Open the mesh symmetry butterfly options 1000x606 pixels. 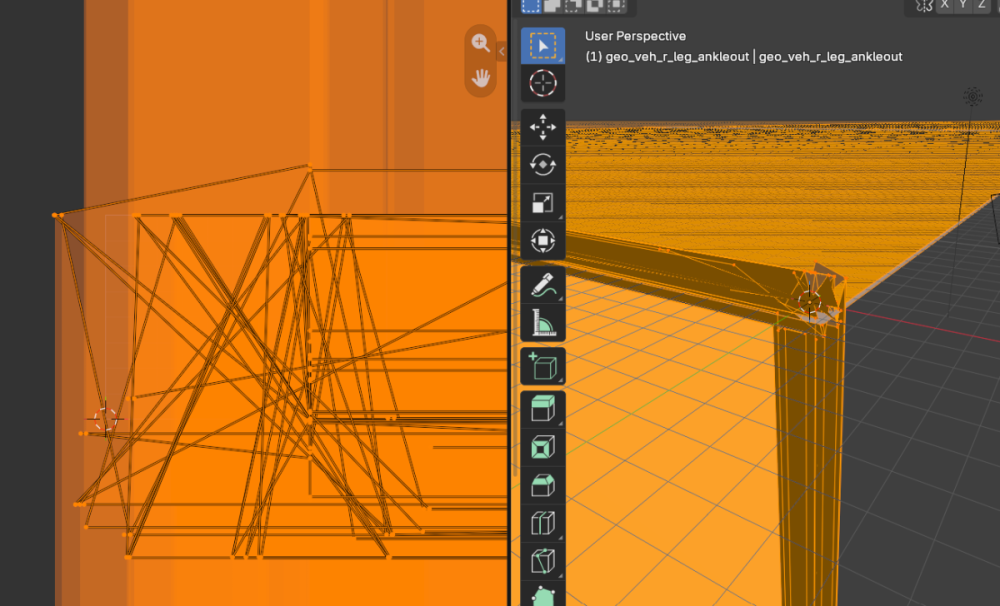coord(924,6)
